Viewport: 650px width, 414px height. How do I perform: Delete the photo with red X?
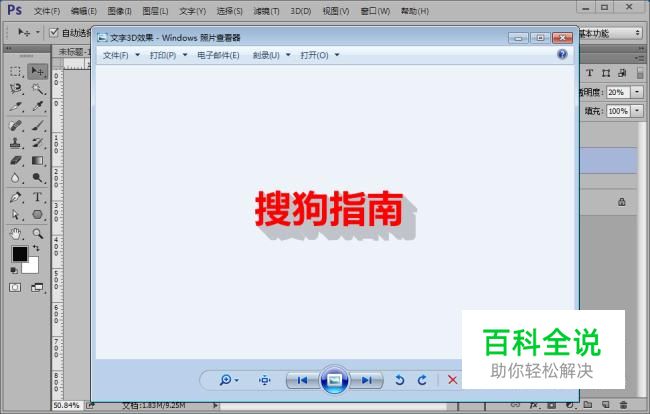click(x=452, y=380)
